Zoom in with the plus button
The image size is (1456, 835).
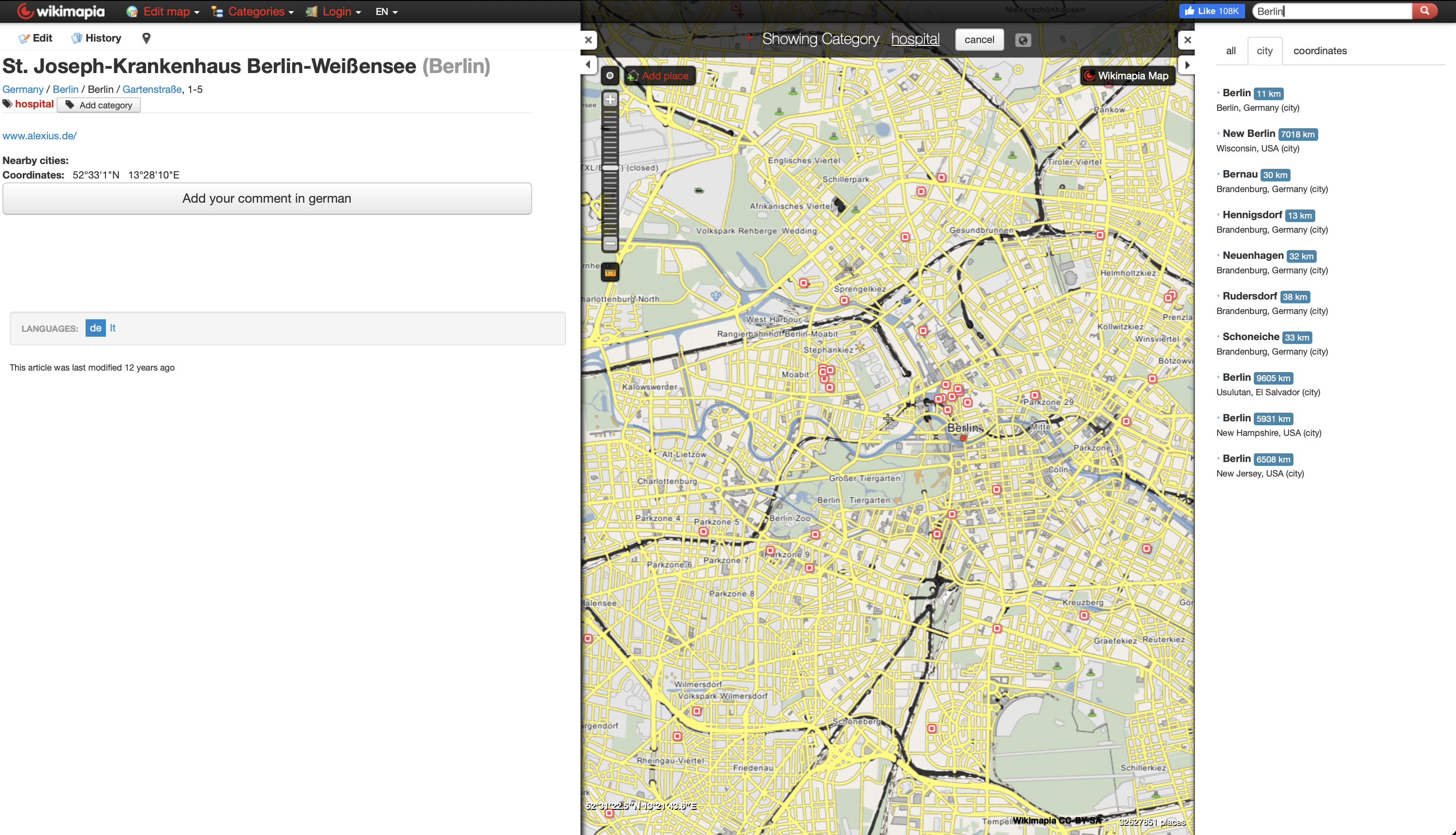pyautogui.click(x=610, y=99)
